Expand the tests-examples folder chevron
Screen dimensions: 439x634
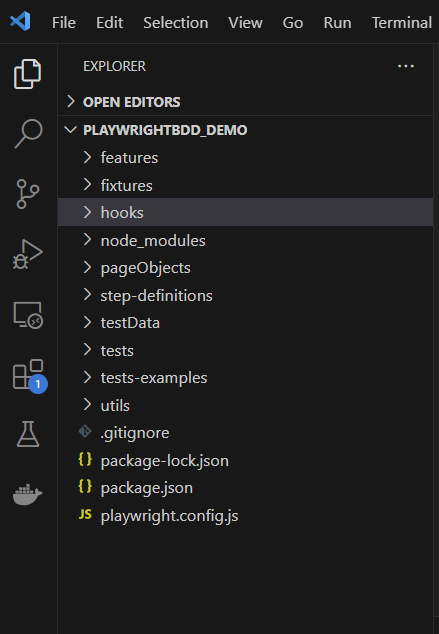[87, 377]
